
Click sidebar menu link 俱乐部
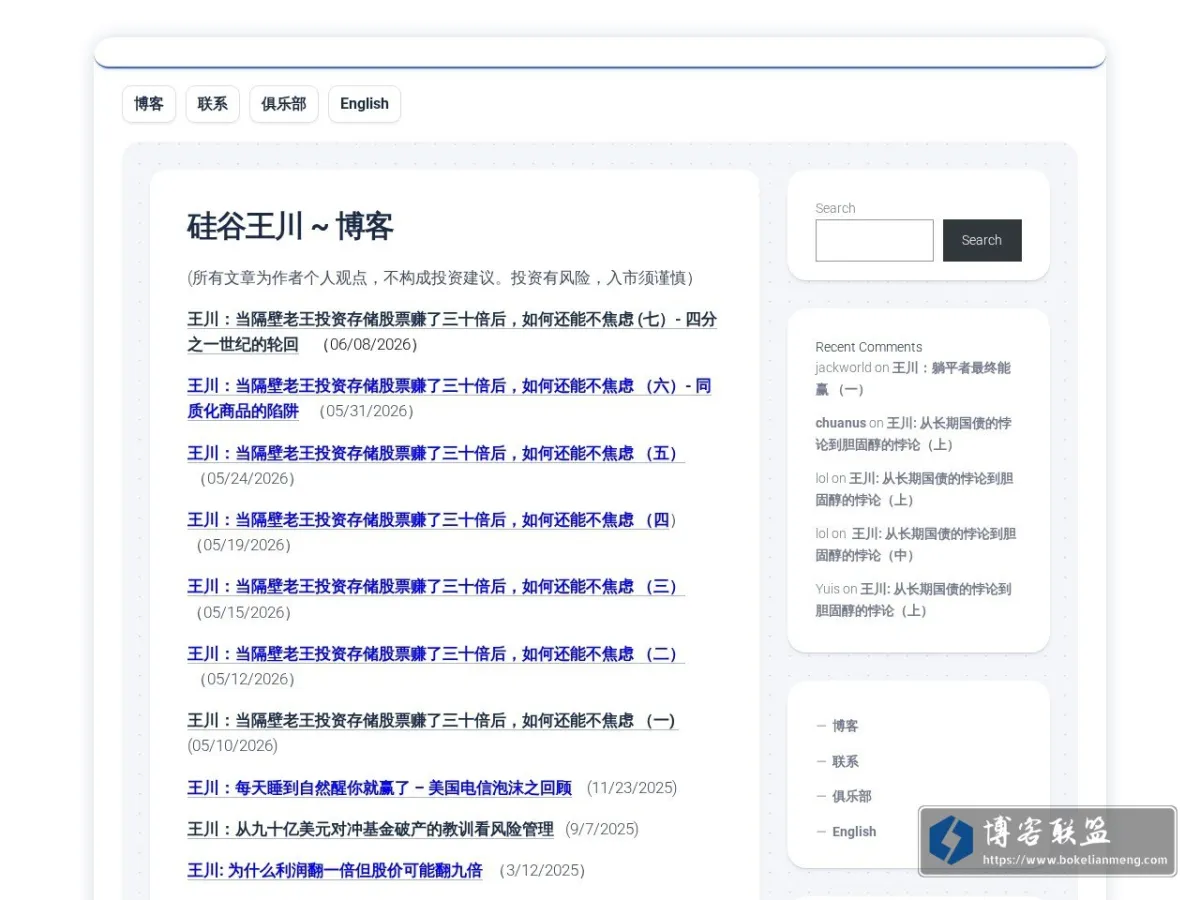coord(852,796)
